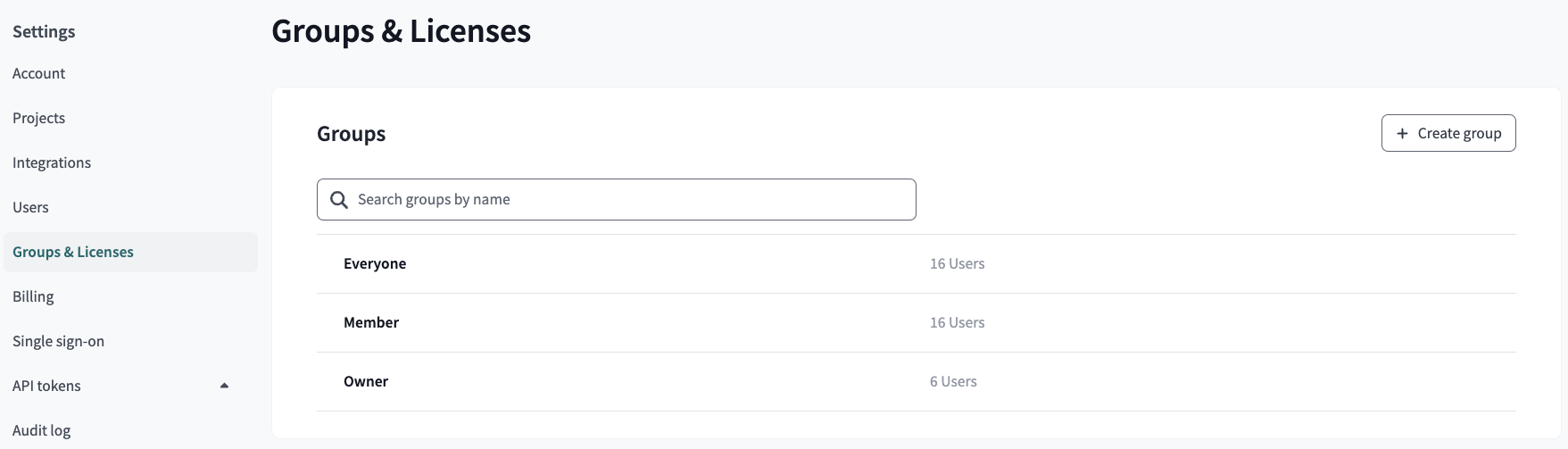1568x449 pixels.
Task: Open Account settings in sidebar
Action: 39,73
